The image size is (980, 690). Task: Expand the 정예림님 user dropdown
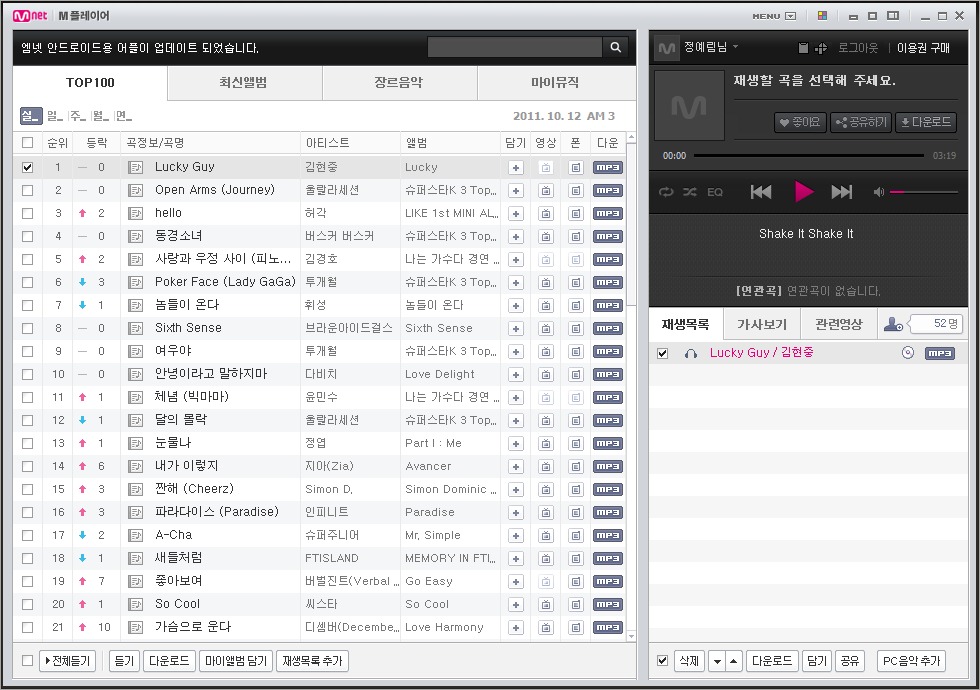coord(736,47)
